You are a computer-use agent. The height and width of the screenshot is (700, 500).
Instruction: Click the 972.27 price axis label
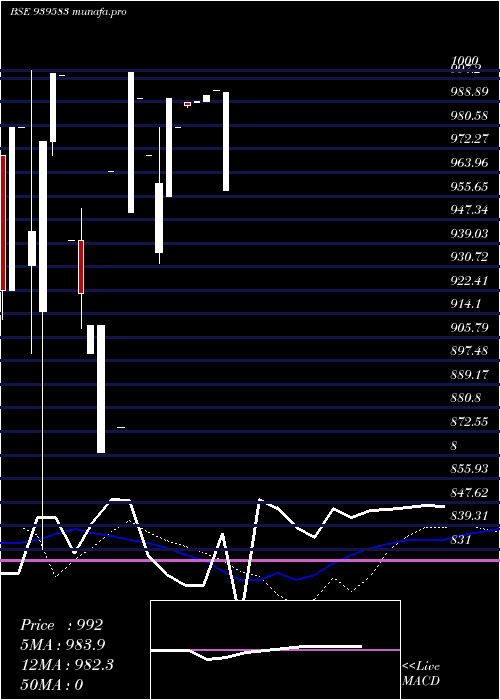coord(469,139)
